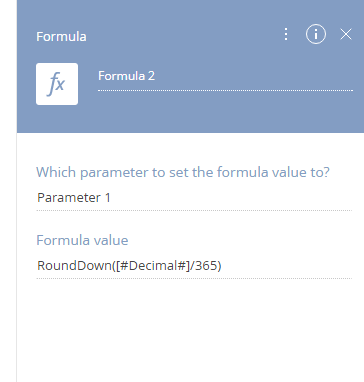
Task: Click the 365 divisor in the formula
Action: click(x=206, y=266)
